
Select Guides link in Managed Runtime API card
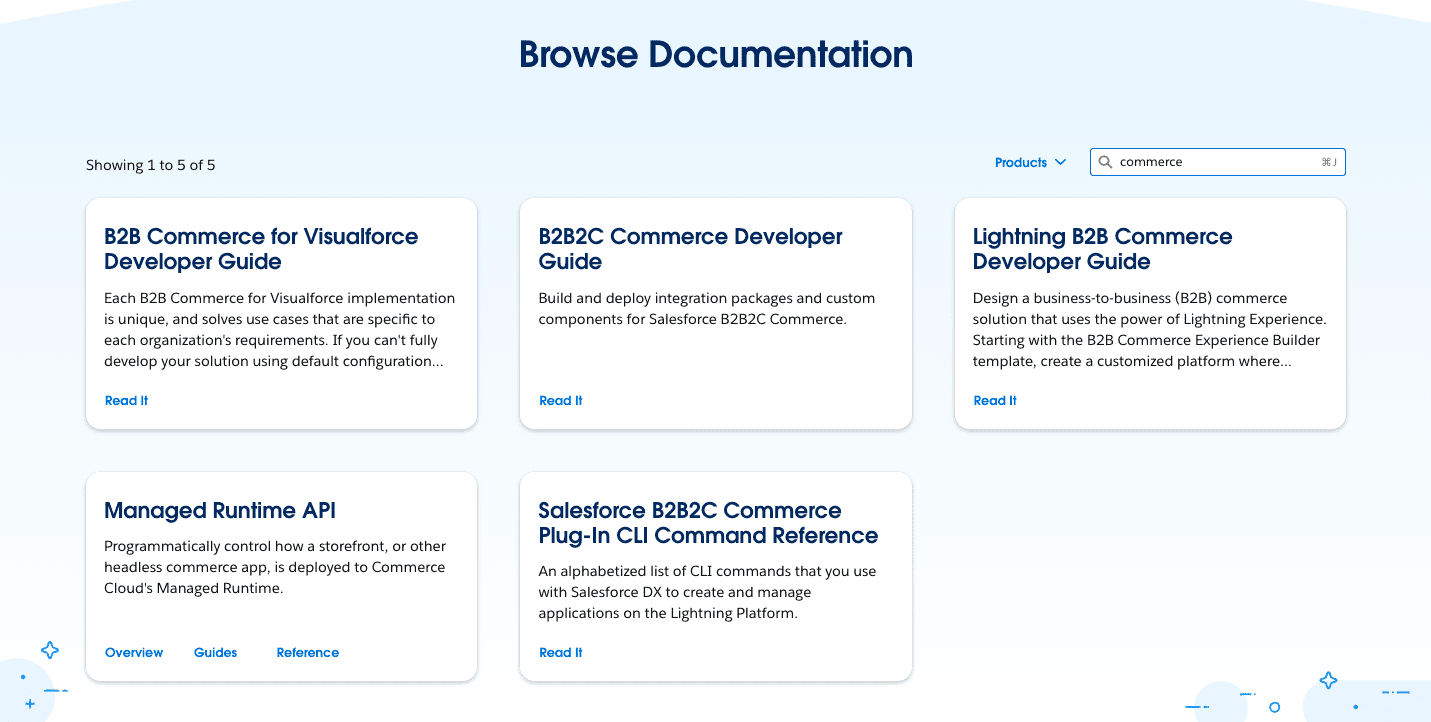[x=215, y=653]
